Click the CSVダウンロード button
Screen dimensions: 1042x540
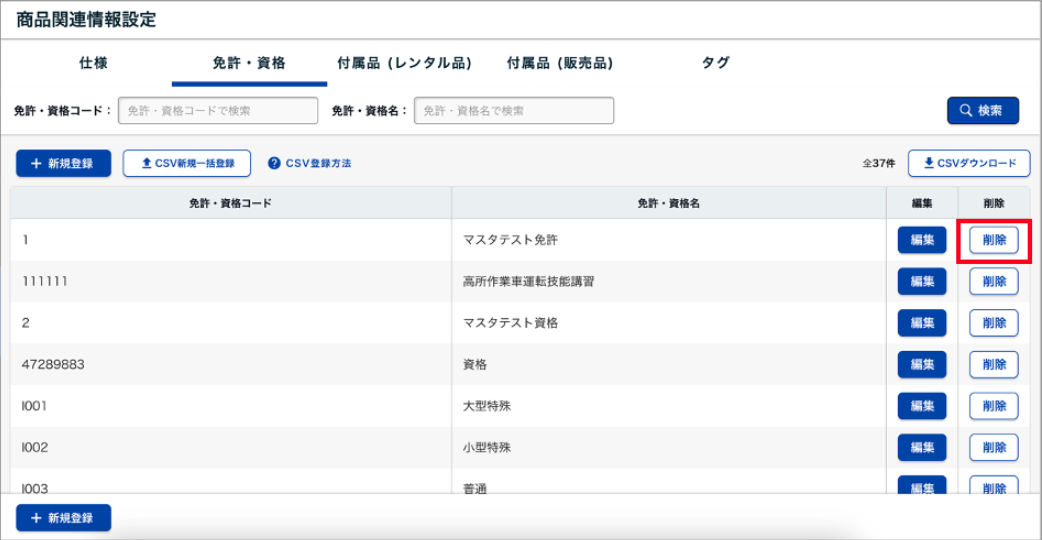click(x=968, y=163)
